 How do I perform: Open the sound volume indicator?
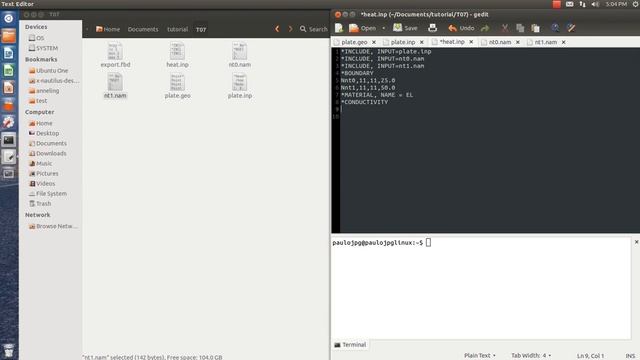(596, 4)
